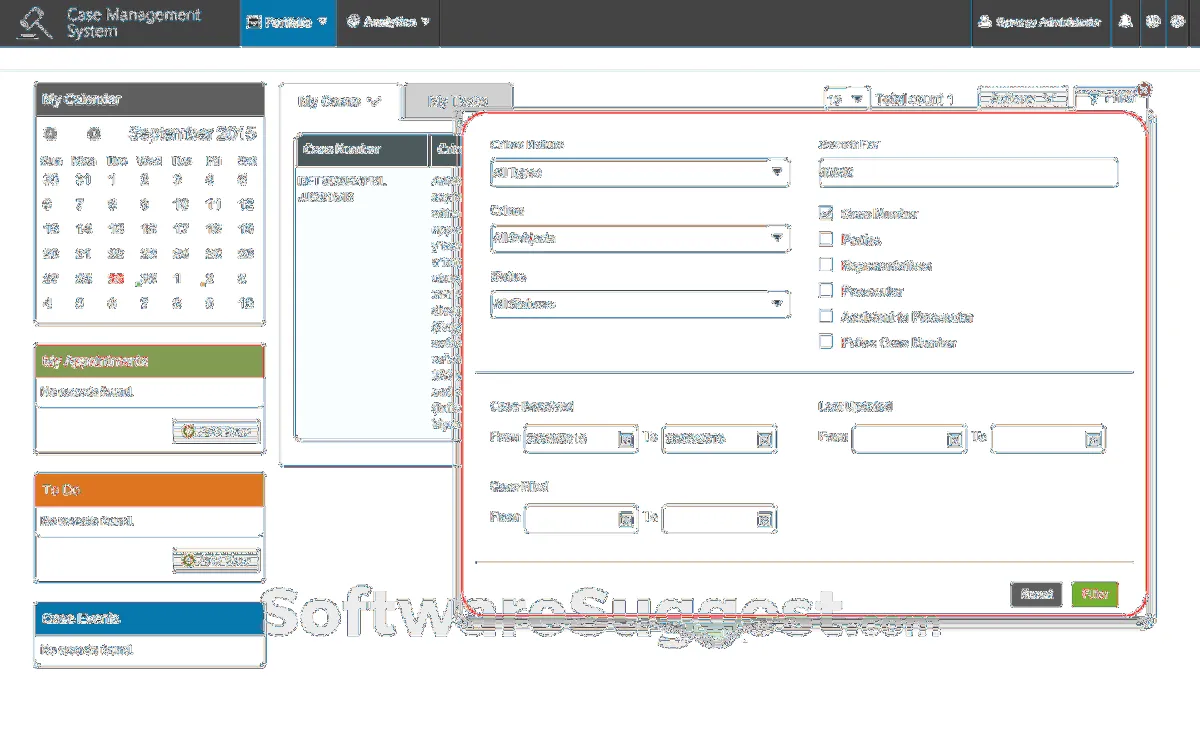Switch to the My Tasks tab
Screen dimensions: 1200x736
pyautogui.click(x=458, y=101)
